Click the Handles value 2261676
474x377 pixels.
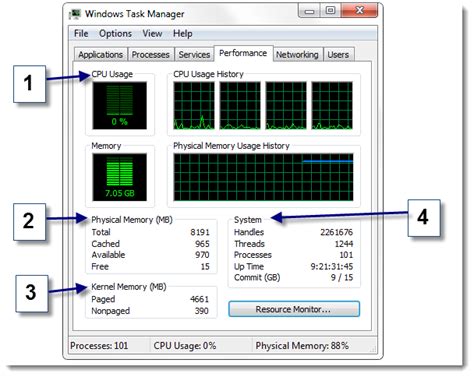(x=337, y=232)
